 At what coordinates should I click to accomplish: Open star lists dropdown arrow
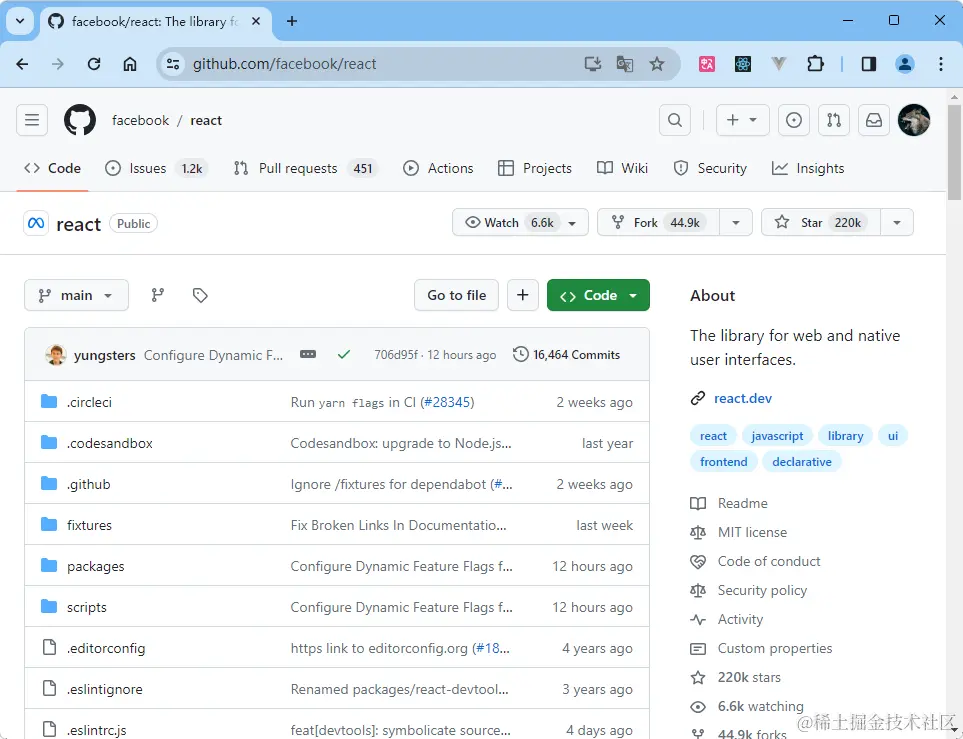pyautogui.click(x=897, y=222)
